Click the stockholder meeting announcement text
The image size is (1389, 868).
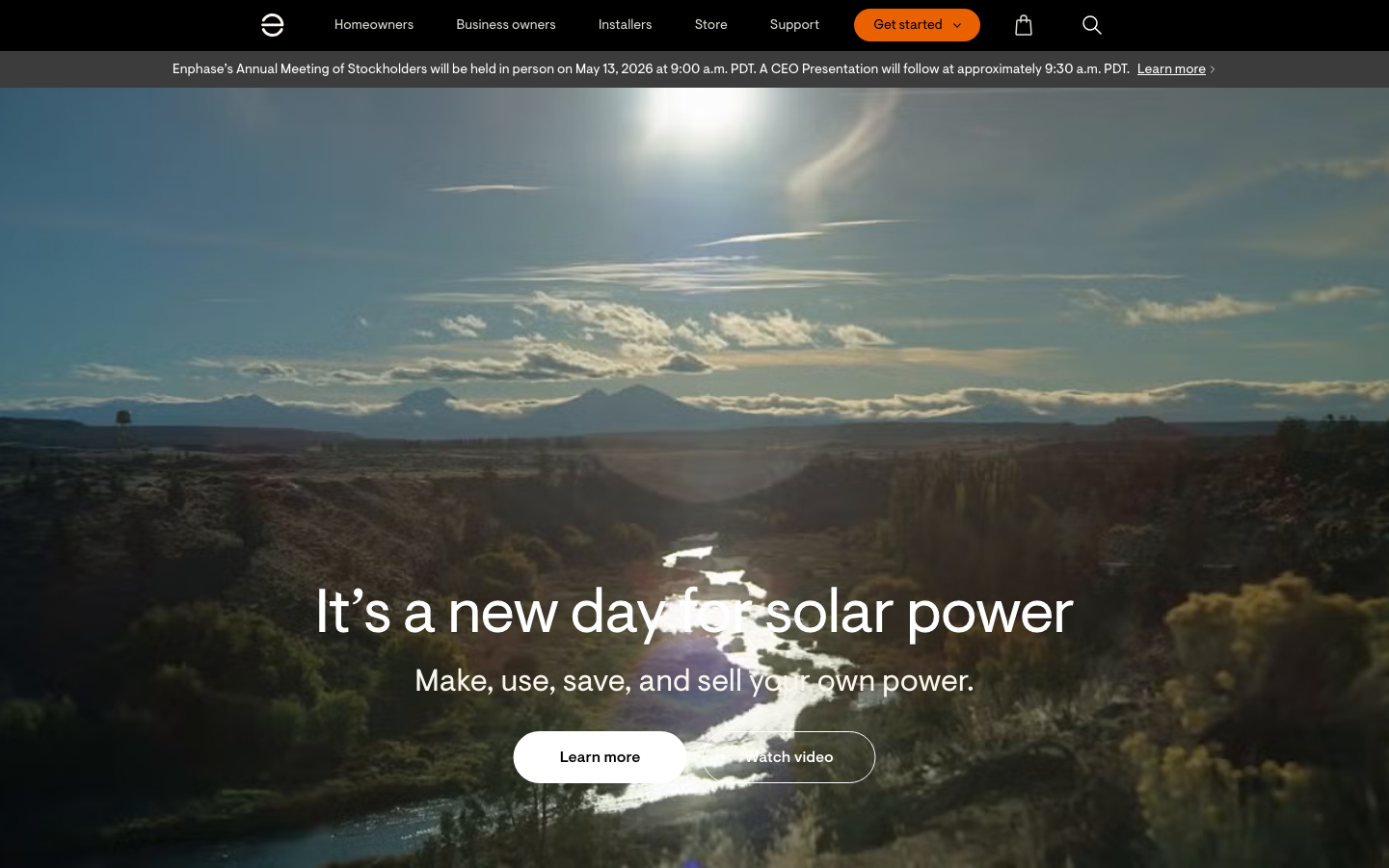651,69
